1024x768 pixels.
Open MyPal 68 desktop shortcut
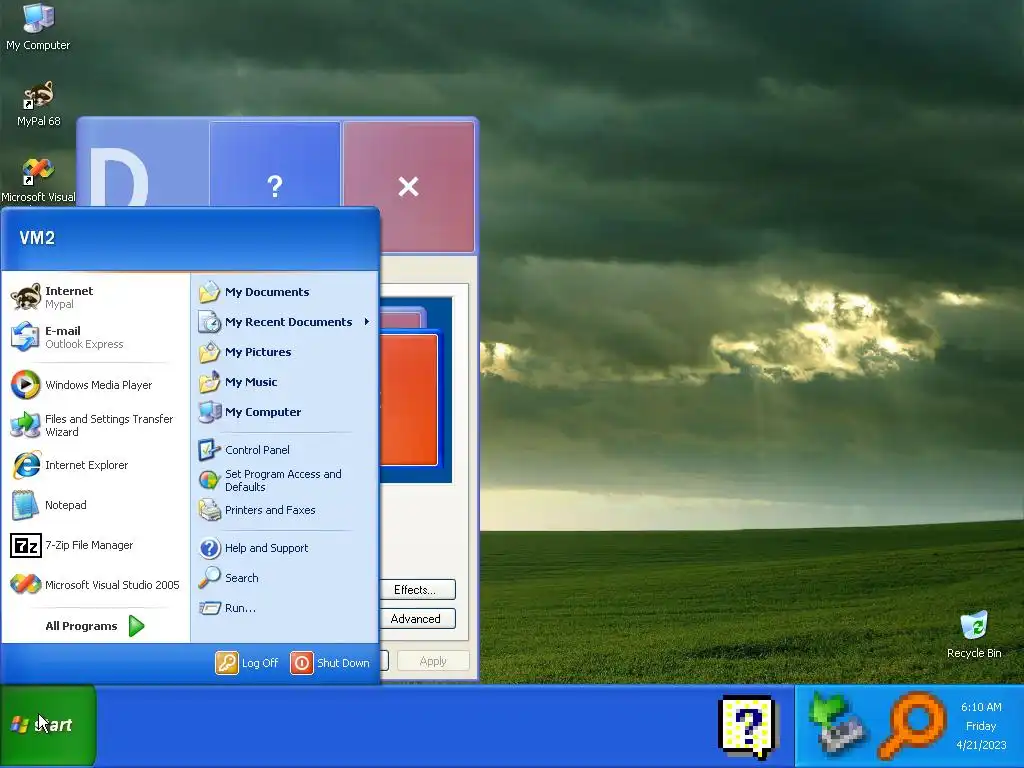click(x=39, y=103)
